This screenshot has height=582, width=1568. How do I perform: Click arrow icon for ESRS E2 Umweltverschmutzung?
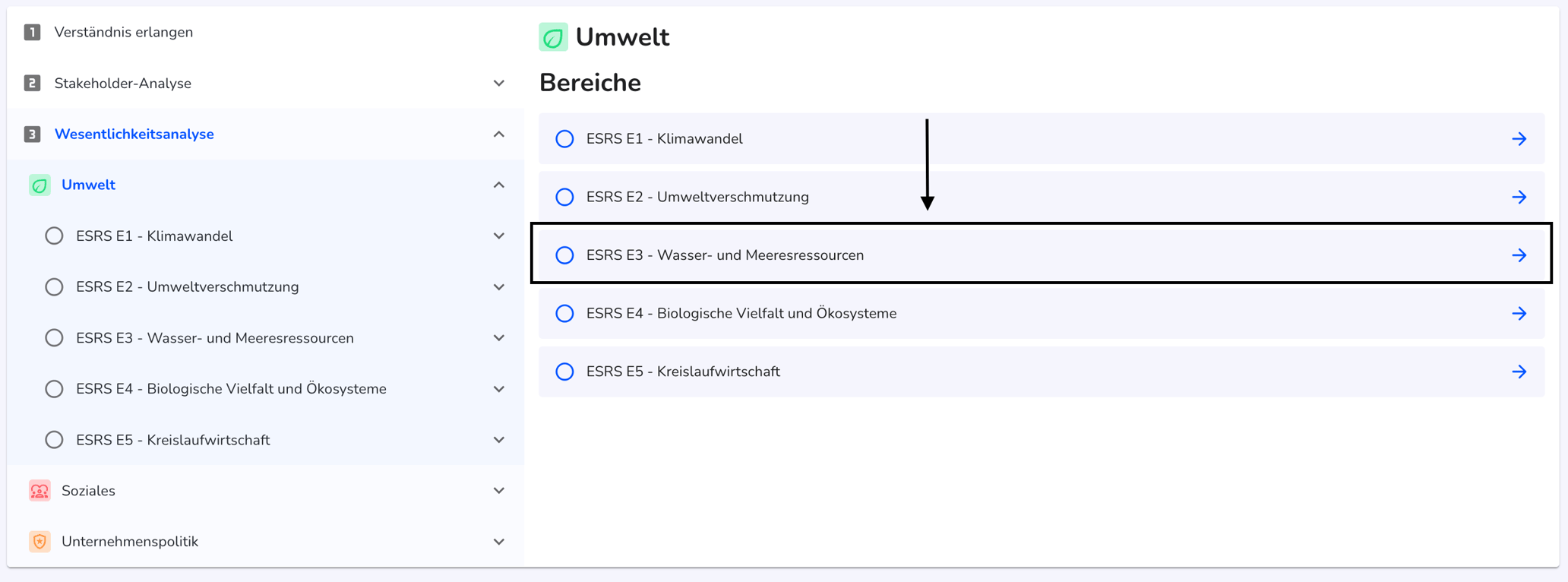pos(1519,198)
